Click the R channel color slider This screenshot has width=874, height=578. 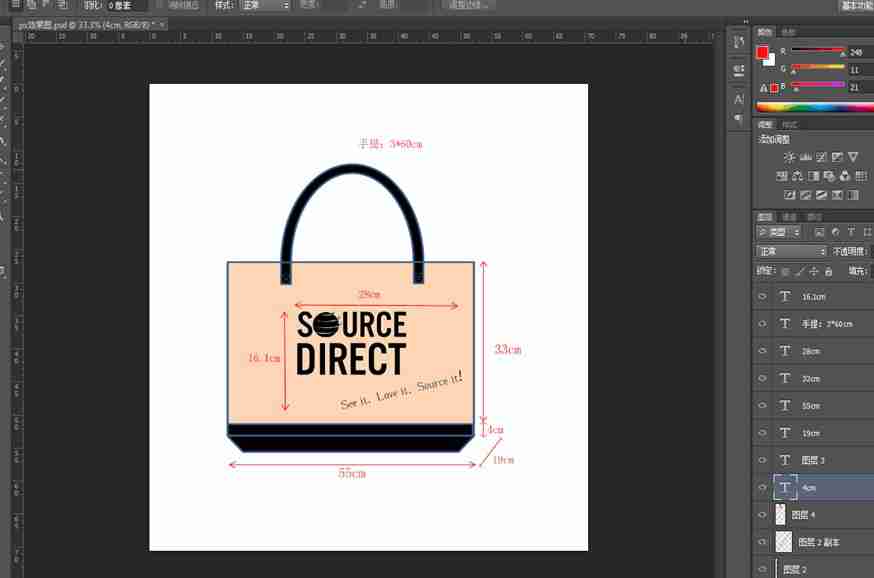point(818,51)
